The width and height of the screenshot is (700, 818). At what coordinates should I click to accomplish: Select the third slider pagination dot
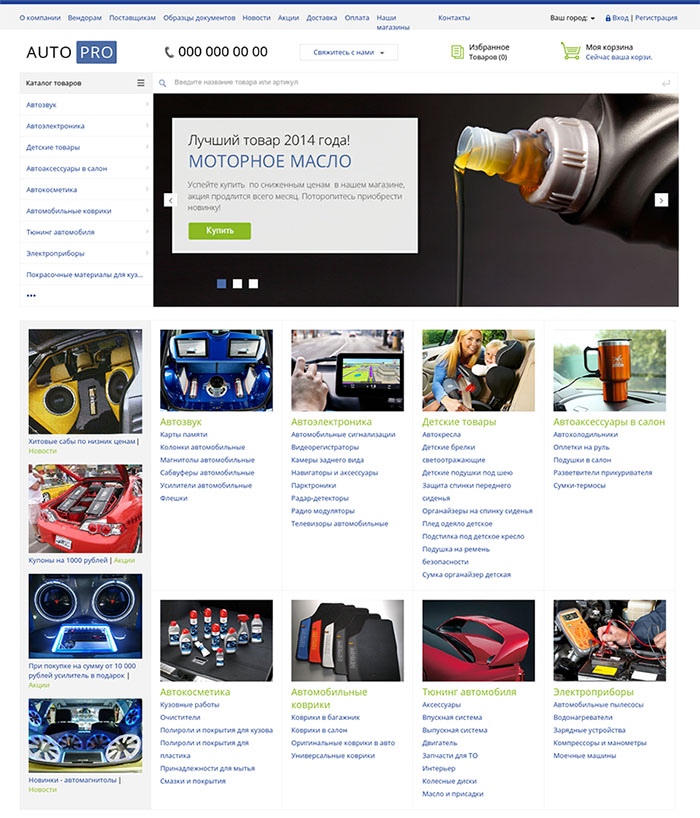point(253,284)
